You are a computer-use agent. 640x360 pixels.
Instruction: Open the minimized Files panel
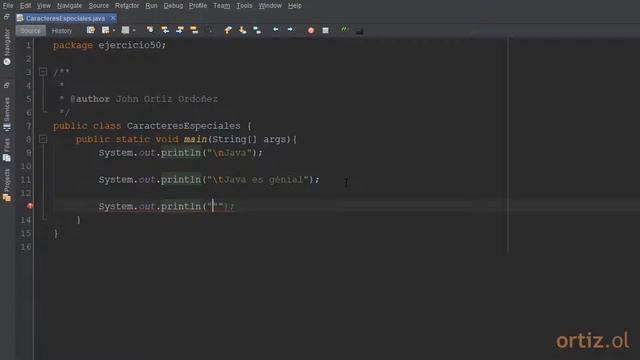7,150
